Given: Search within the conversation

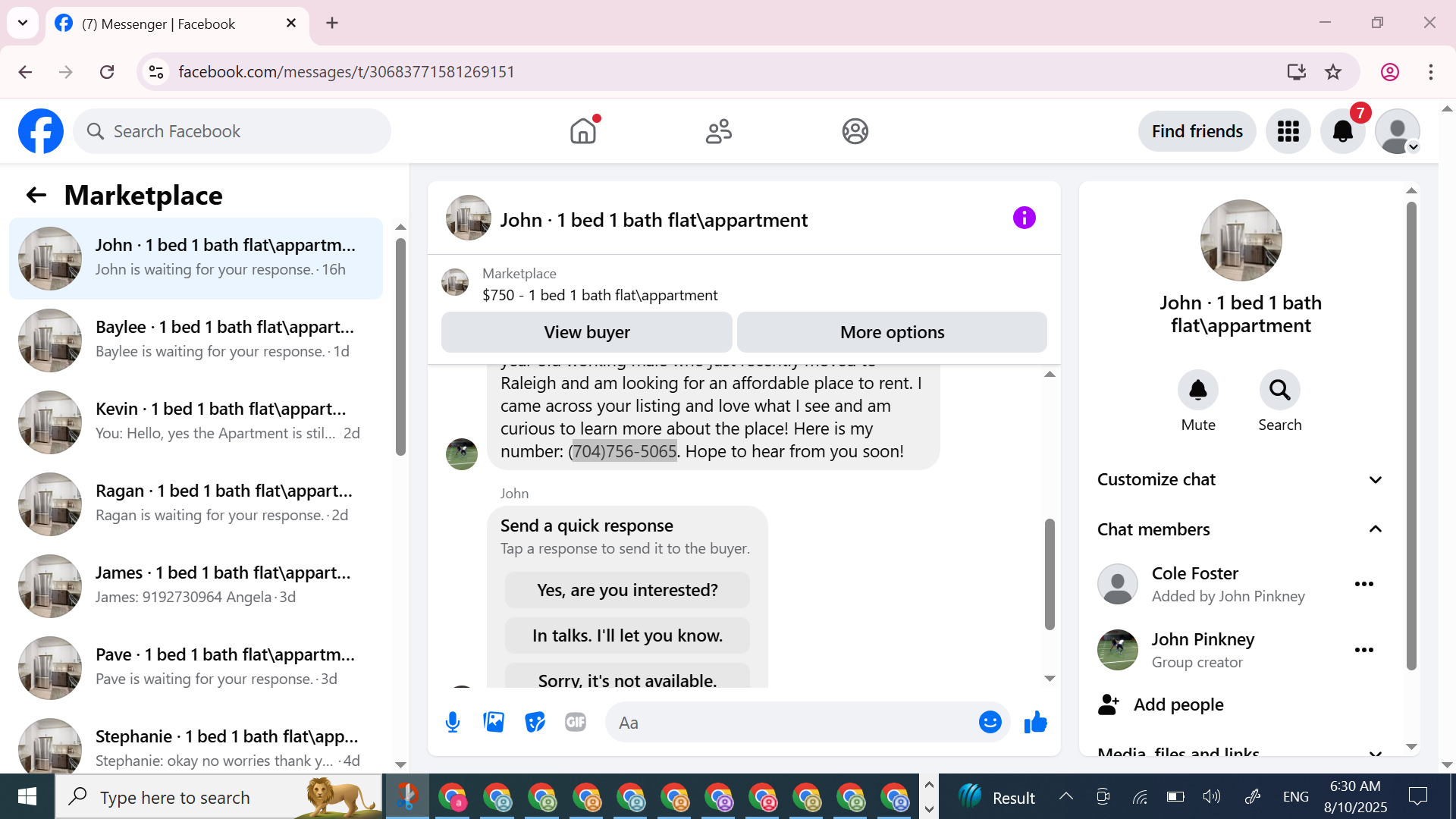Looking at the screenshot, I should click(x=1279, y=391).
